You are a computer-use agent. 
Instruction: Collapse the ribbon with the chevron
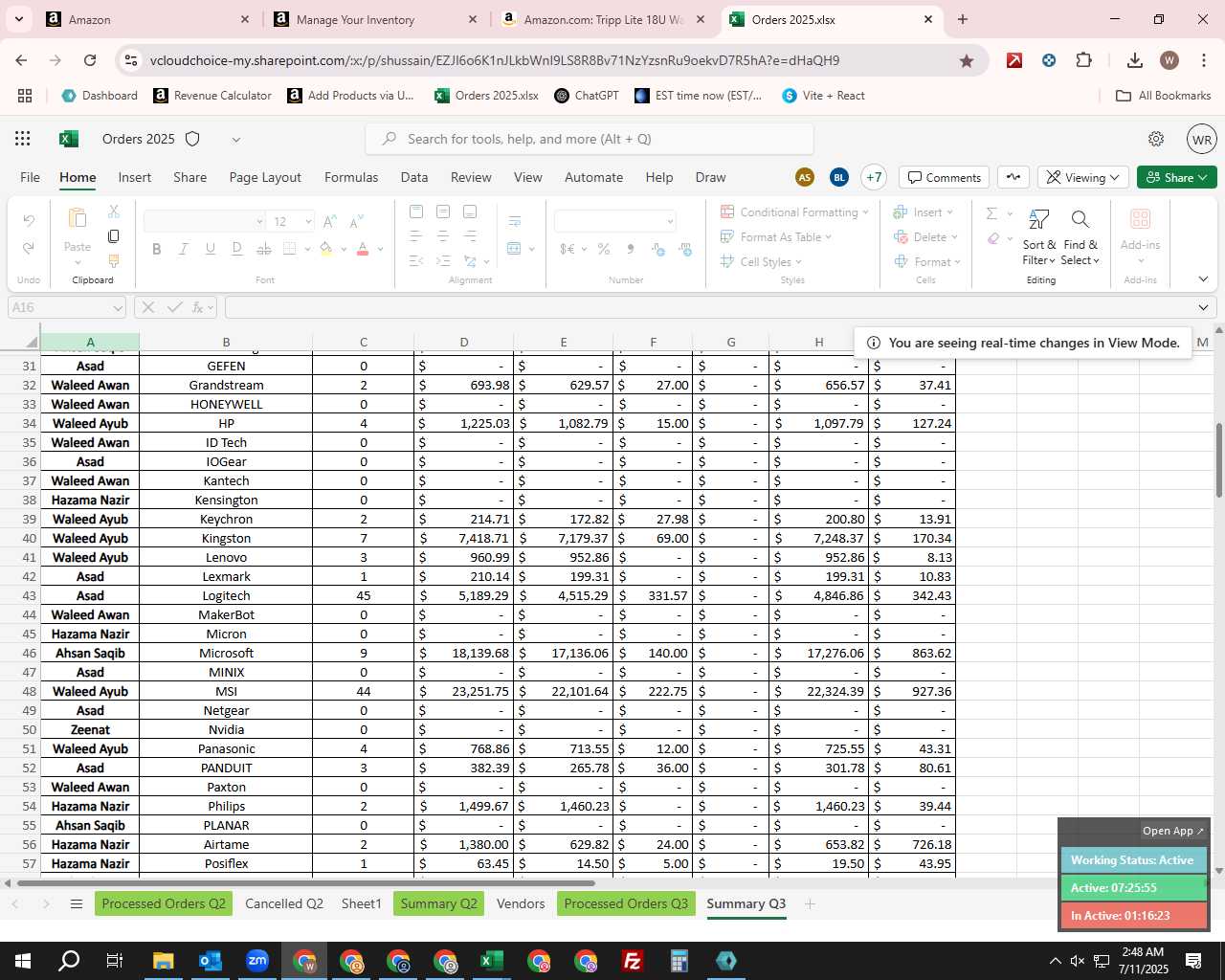1203,279
